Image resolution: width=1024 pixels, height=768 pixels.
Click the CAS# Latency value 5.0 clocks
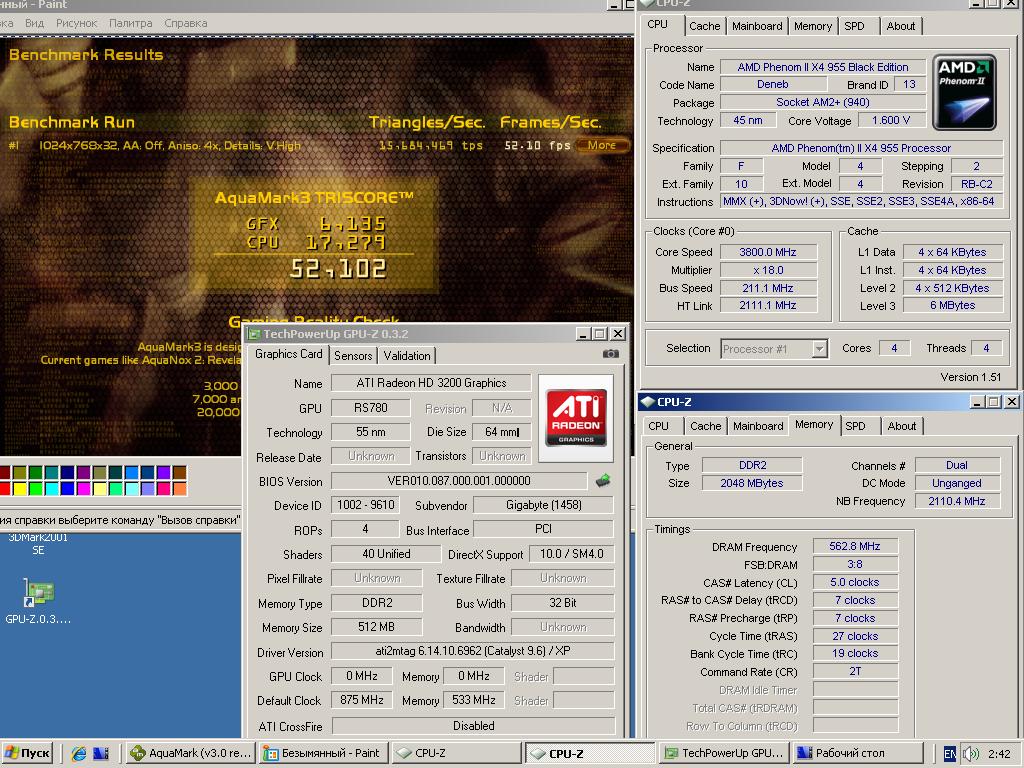(855, 582)
